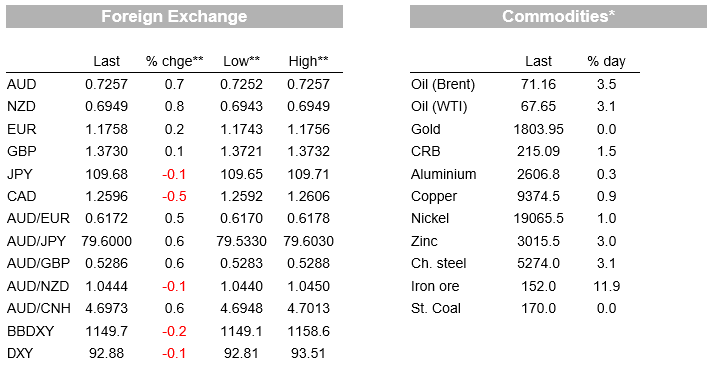Image resolution: width=714 pixels, height=367 pixels.
Task: Select the Oil (Brent) commodity label
Action: [443, 84]
